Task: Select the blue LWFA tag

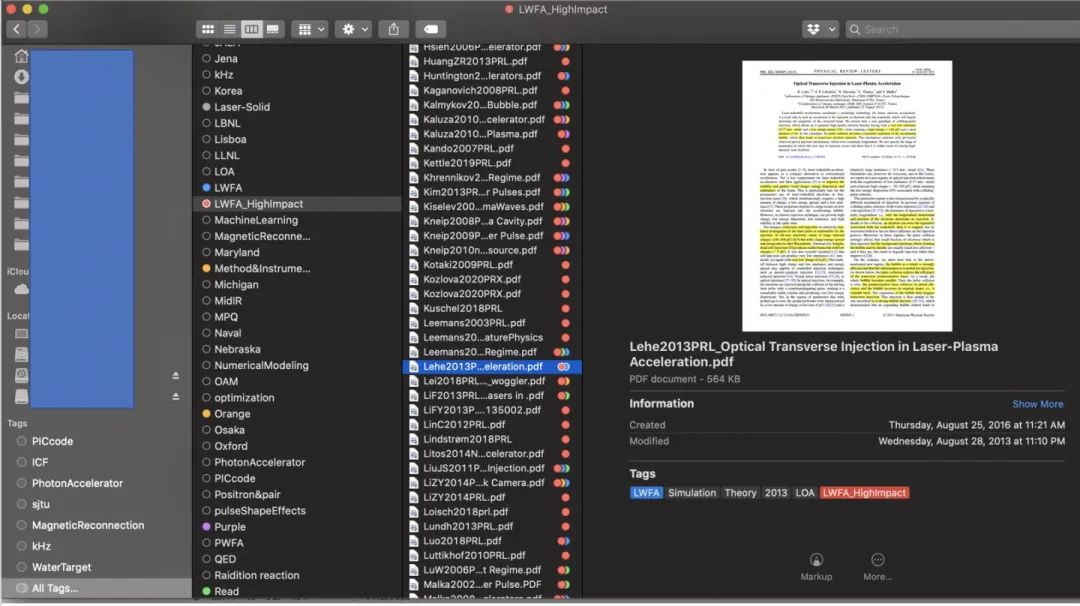Action: click(x=228, y=187)
